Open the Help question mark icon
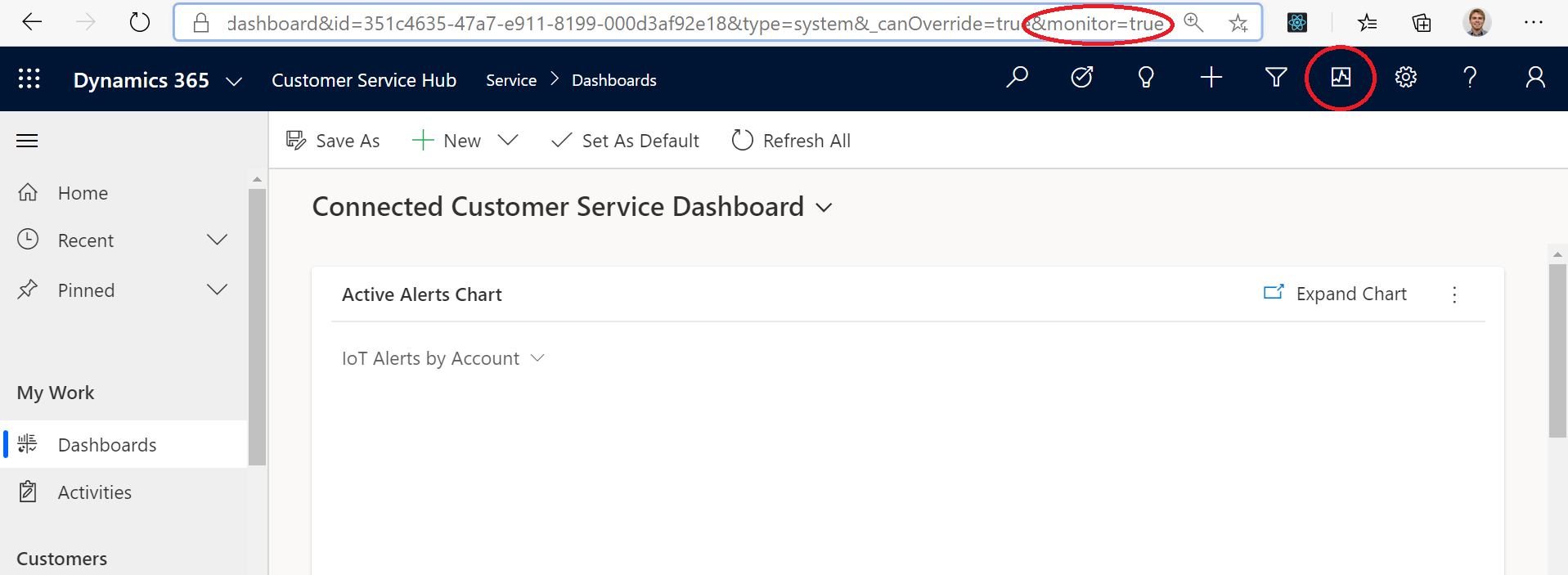This screenshot has width=1568, height=575. tap(1470, 78)
